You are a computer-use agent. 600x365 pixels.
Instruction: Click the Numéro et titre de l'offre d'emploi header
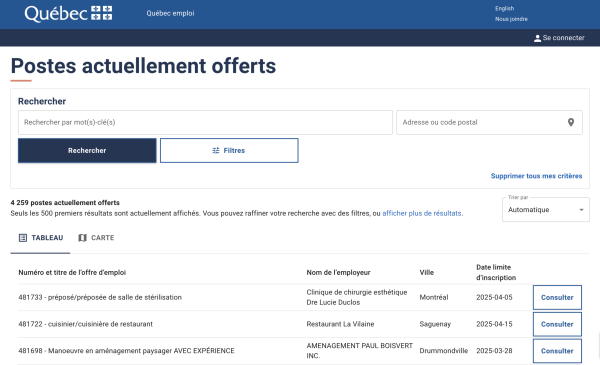(x=72, y=272)
